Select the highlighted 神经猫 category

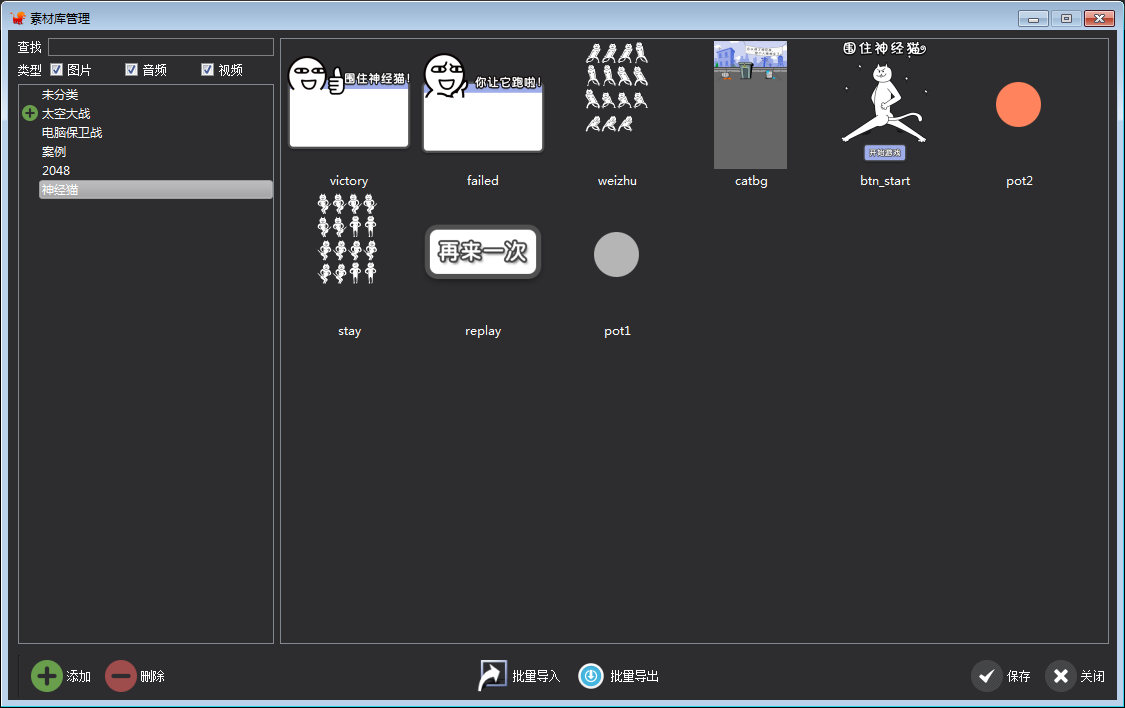[x=60, y=190]
